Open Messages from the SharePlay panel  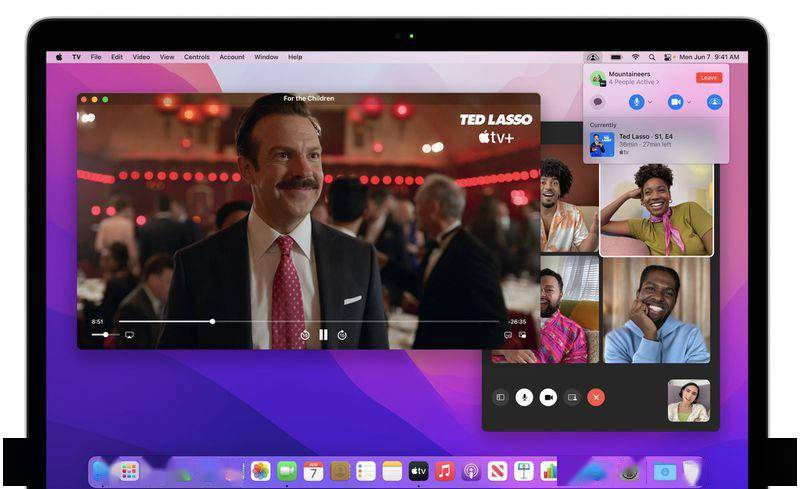(x=598, y=102)
